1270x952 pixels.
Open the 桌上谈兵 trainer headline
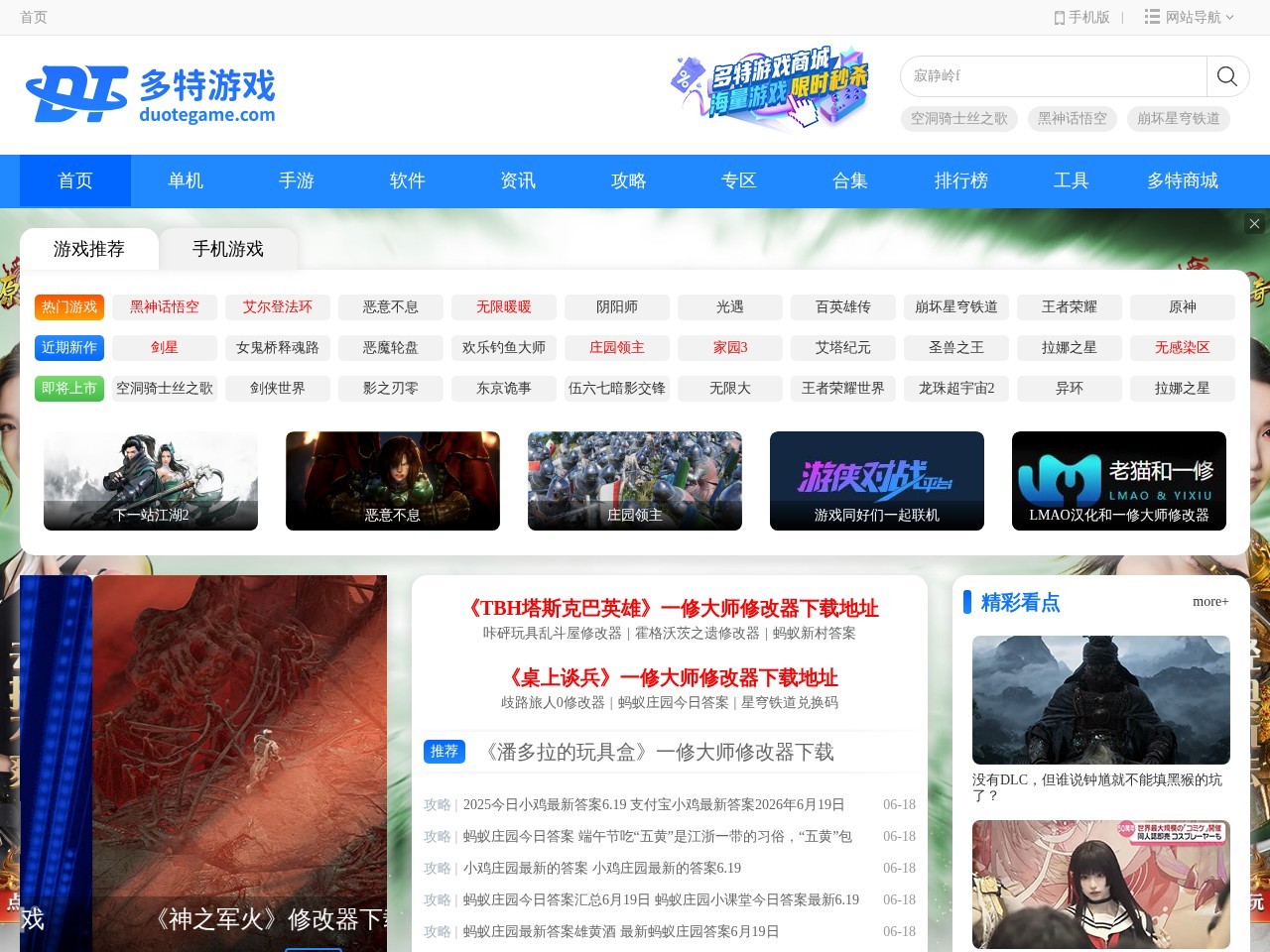[x=671, y=678]
